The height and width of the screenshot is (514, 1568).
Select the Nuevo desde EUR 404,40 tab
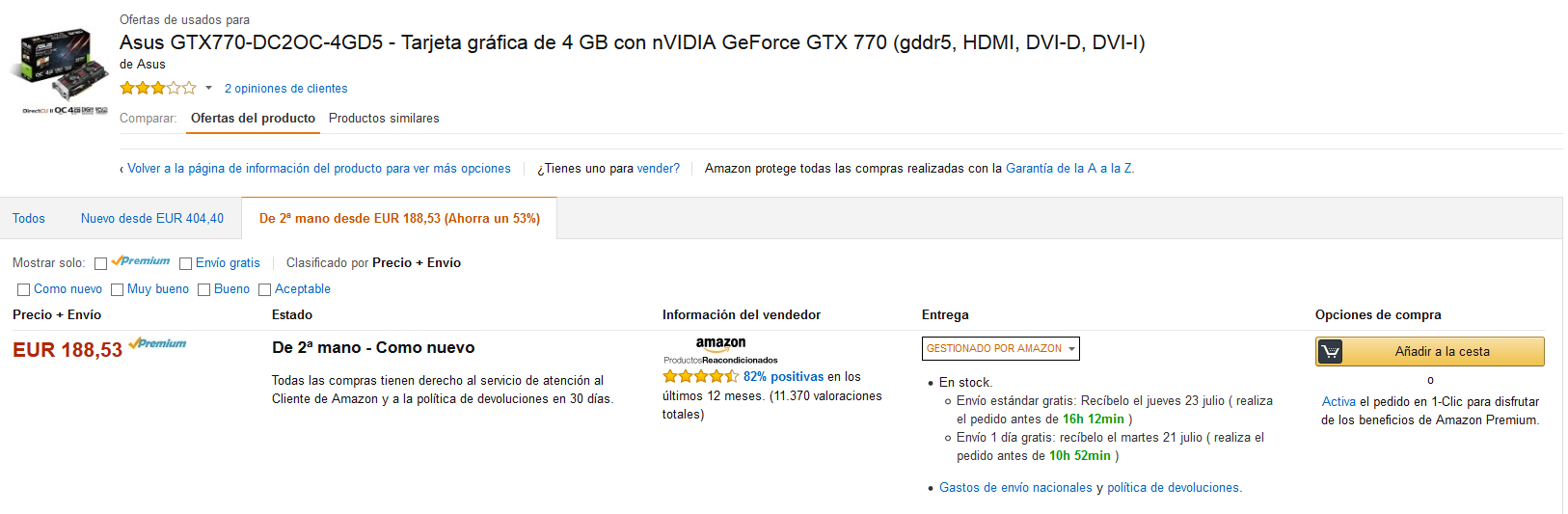[x=152, y=219]
